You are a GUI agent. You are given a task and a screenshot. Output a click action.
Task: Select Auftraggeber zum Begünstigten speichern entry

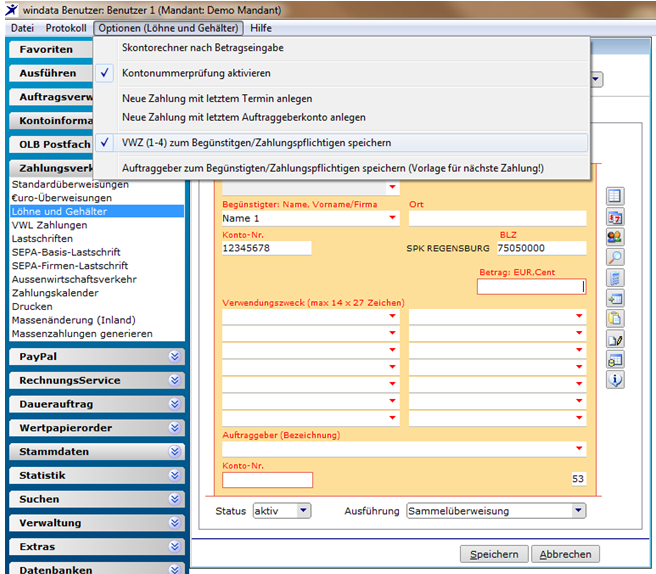click(341, 168)
